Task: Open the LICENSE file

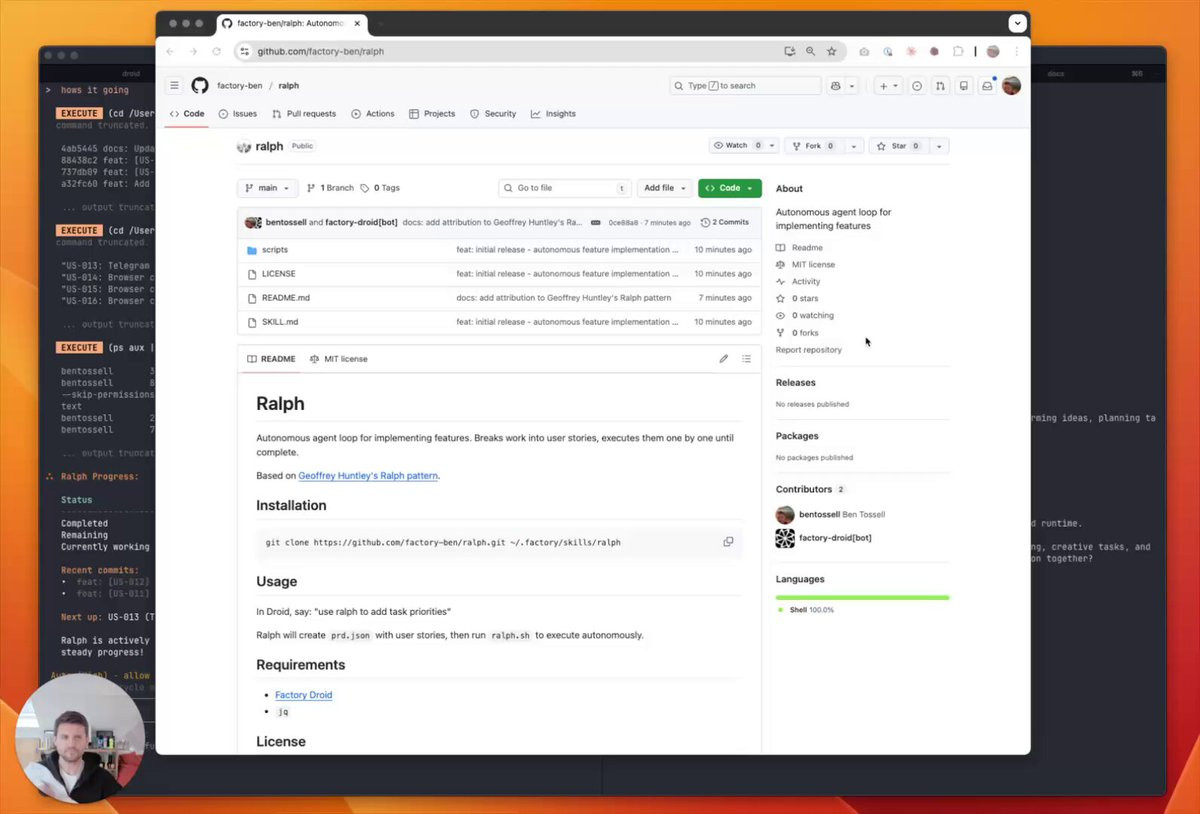Action: click(x=278, y=274)
